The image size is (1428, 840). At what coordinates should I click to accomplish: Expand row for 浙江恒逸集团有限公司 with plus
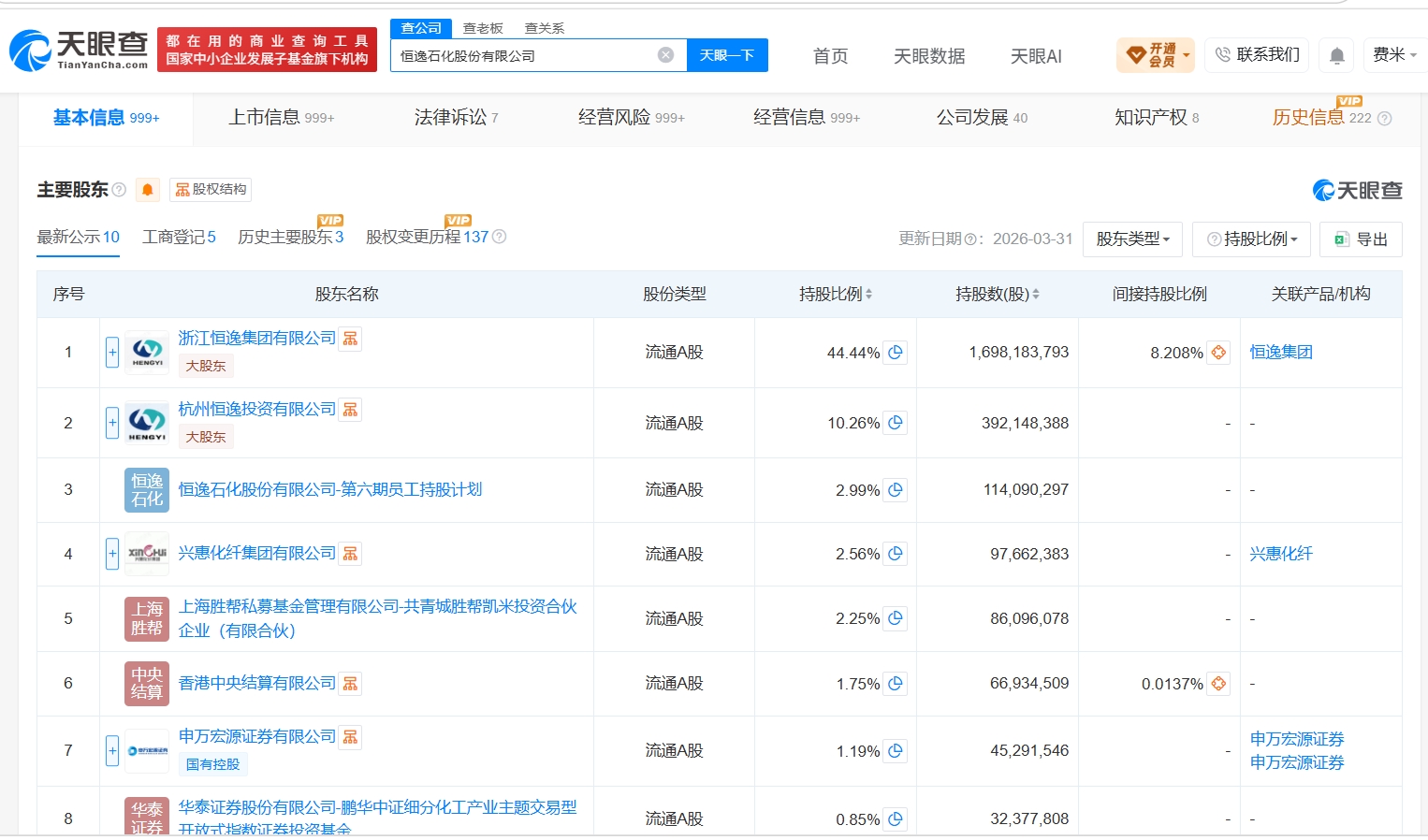coord(112,353)
